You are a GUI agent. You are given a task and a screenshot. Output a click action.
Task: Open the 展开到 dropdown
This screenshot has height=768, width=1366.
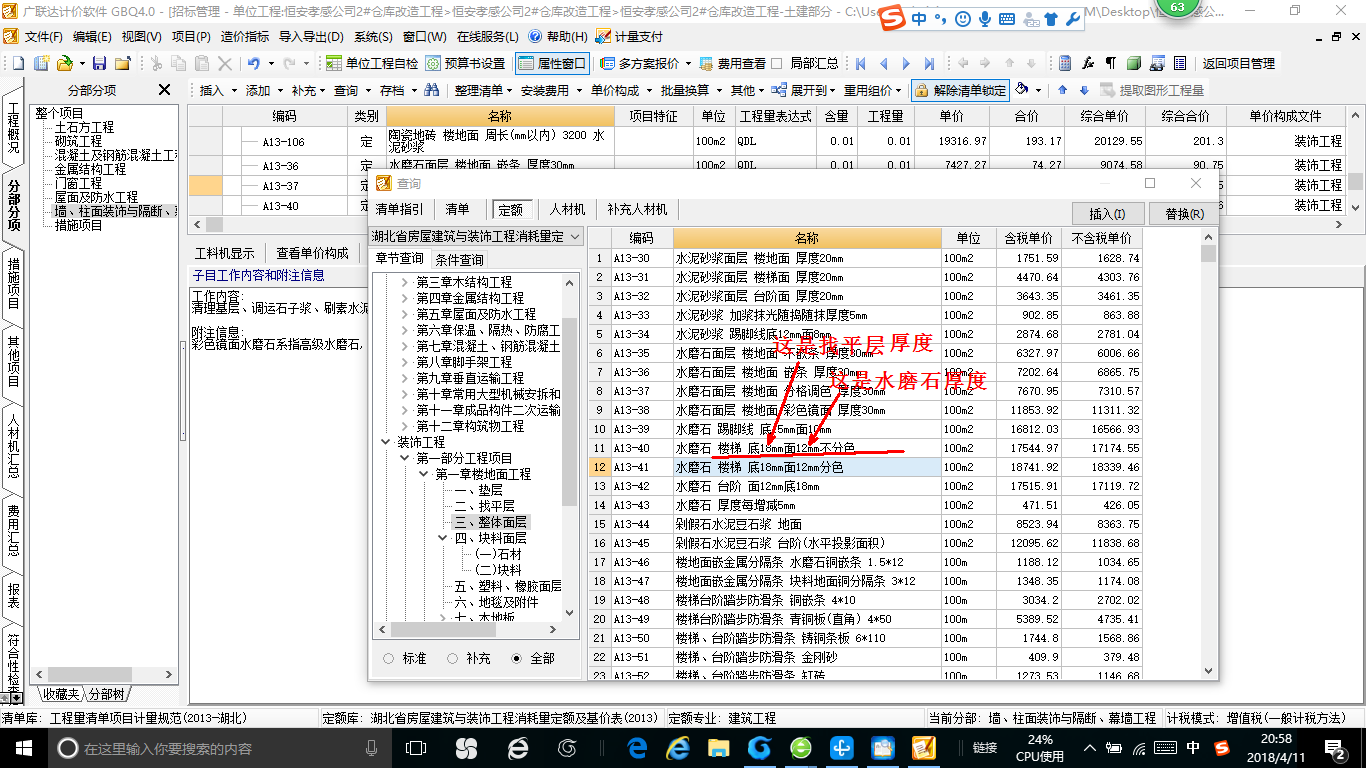coord(803,90)
